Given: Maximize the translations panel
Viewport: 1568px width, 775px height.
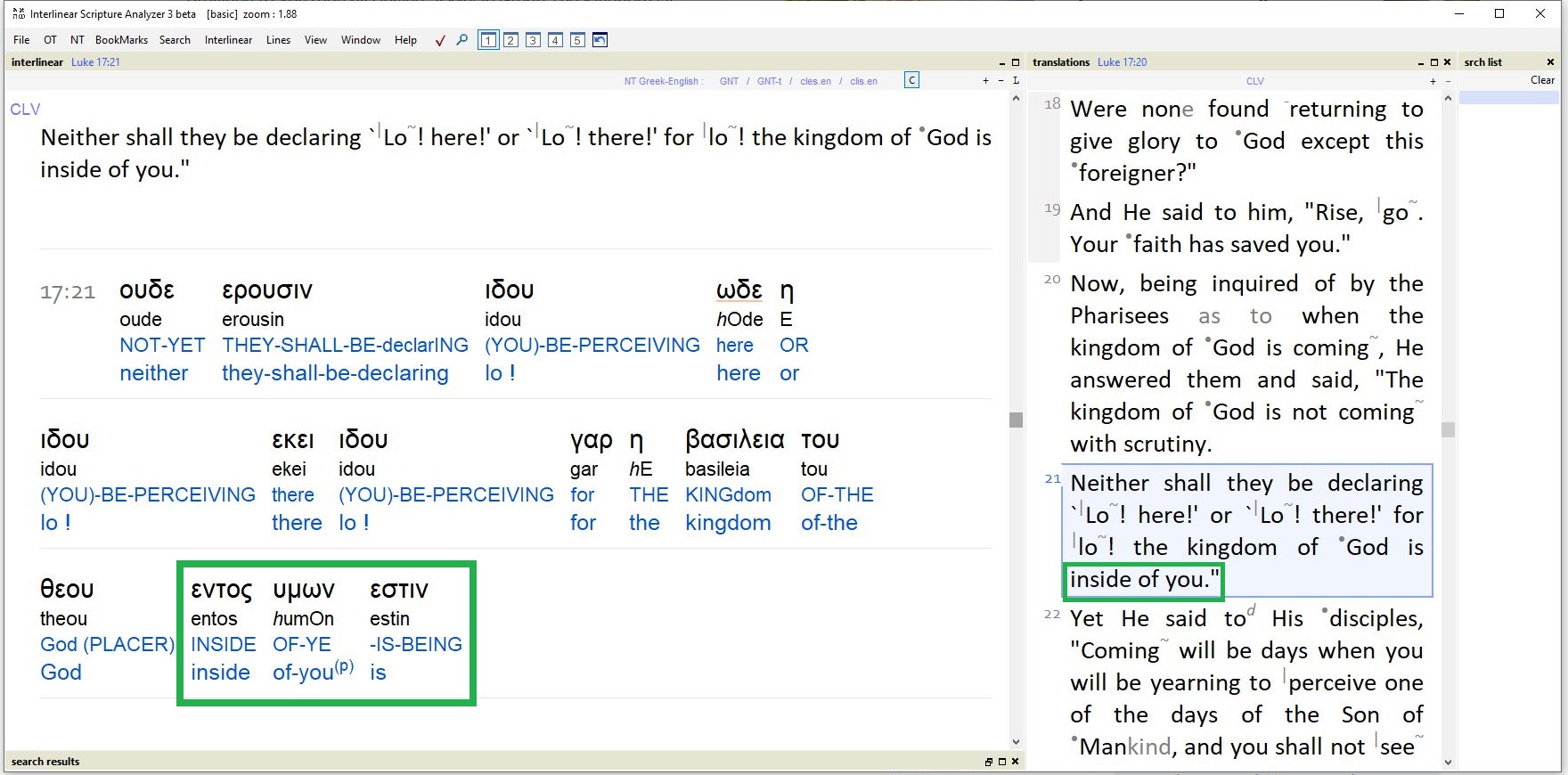Looking at the screenshot, I should pos(1434,62).
